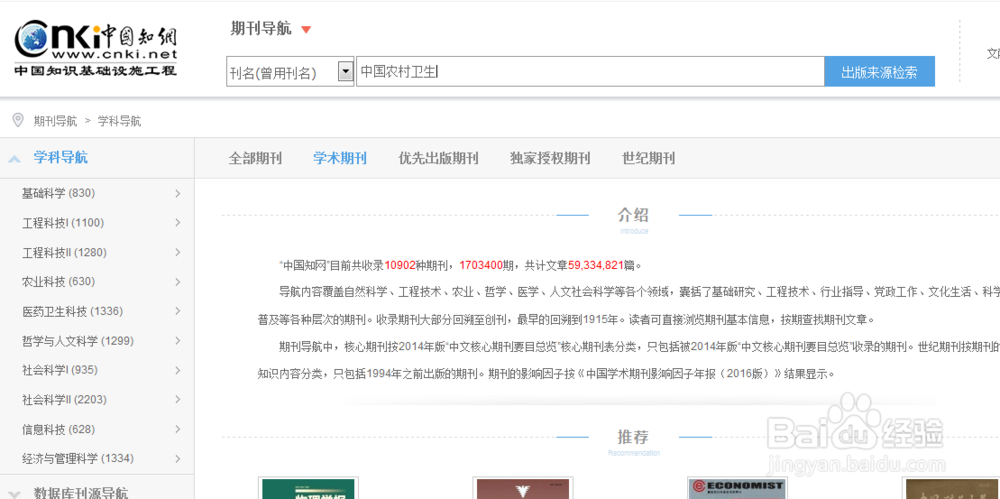Expand the 哲学与人文科学 chevron arrow
The image size is (1000, 499).
[x=177, y=341]
